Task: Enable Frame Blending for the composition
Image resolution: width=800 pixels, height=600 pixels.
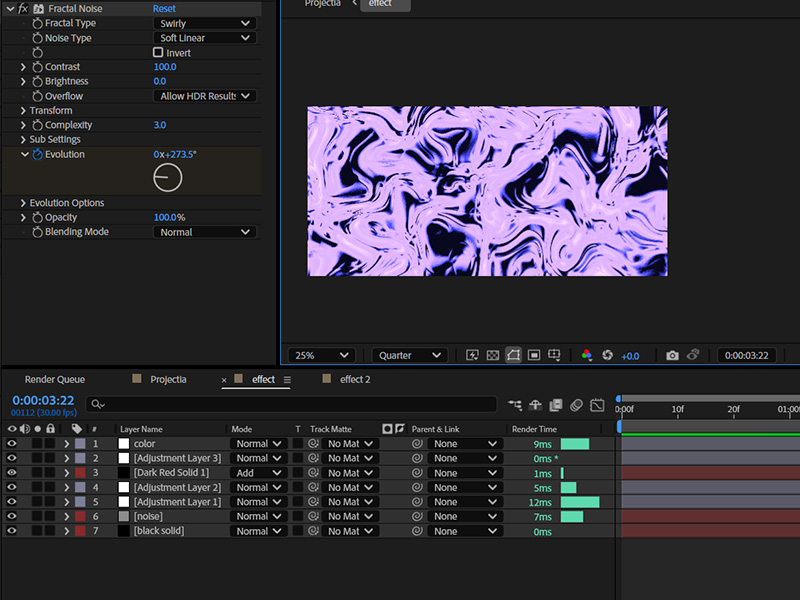Action: [x=557, y=405]
